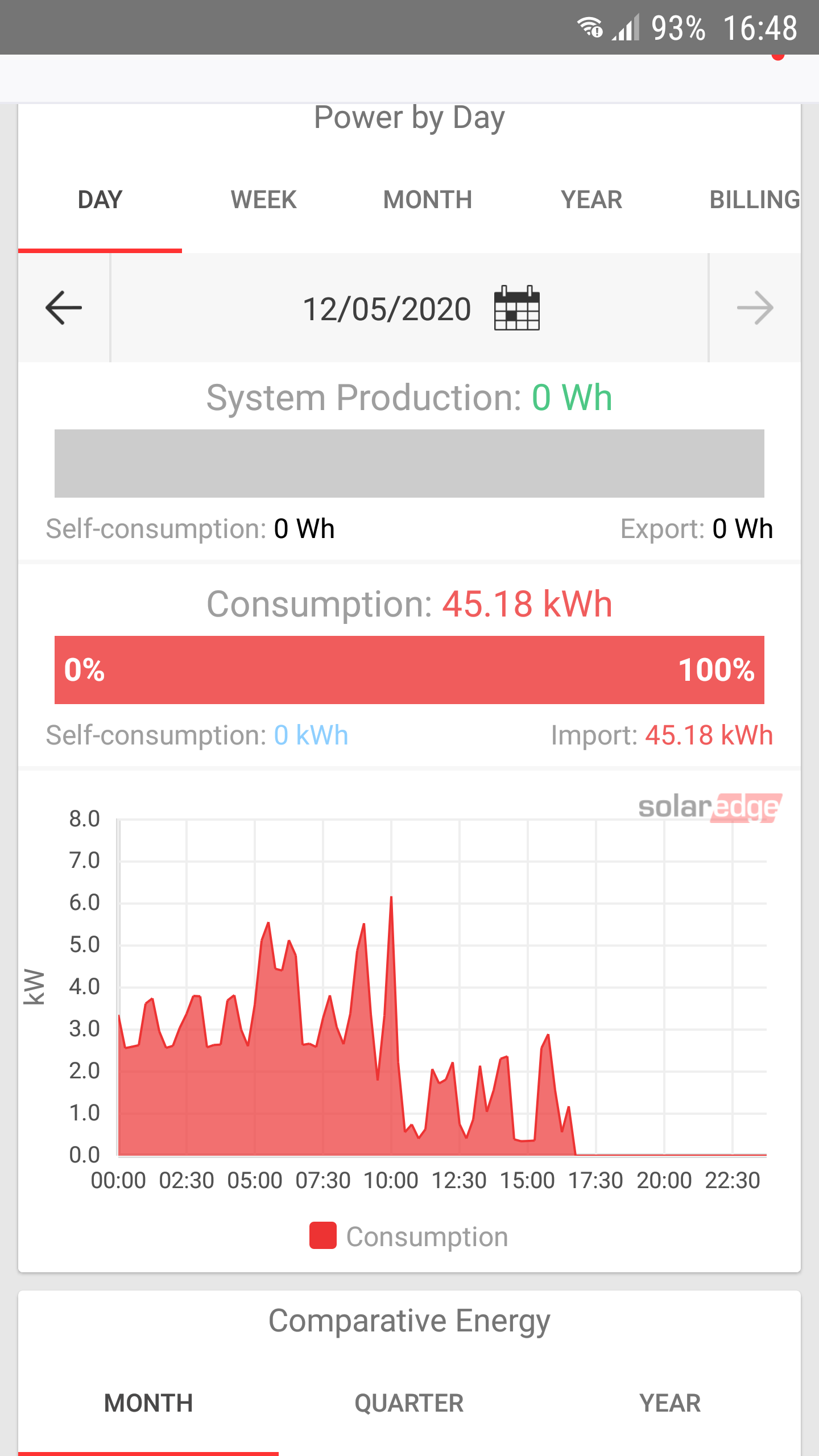Viewport: 819px width, 1456px height.
Task: Select Comparative Energy YEAR tab
Action: pyautogui.click(x=670, y=1403)
